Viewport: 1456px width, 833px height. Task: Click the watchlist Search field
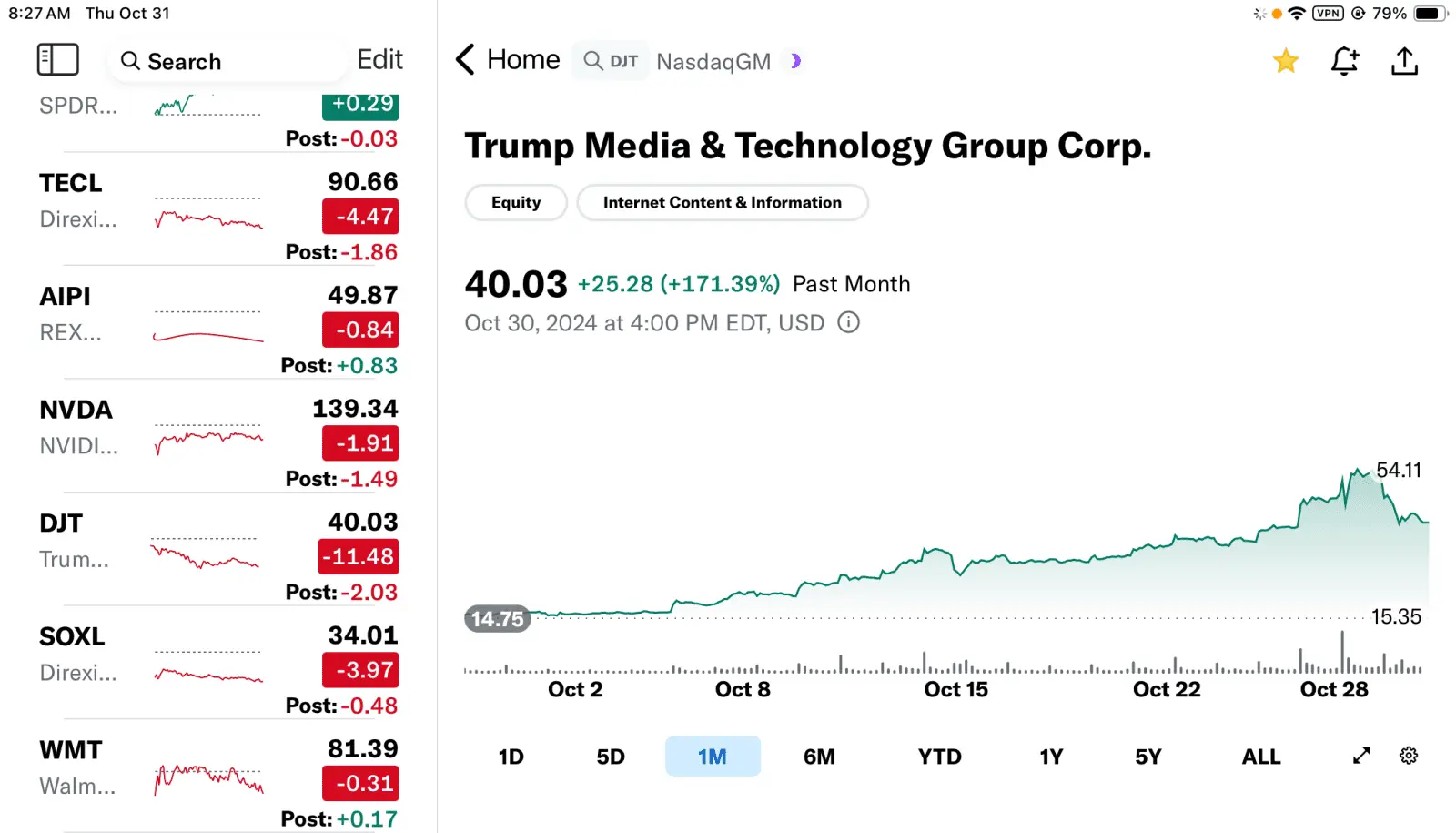click(227, 61)
